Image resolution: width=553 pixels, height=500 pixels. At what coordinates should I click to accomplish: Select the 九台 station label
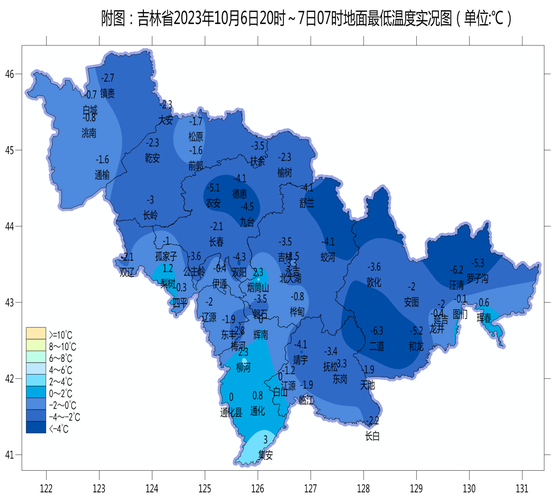tap(247, 222)
